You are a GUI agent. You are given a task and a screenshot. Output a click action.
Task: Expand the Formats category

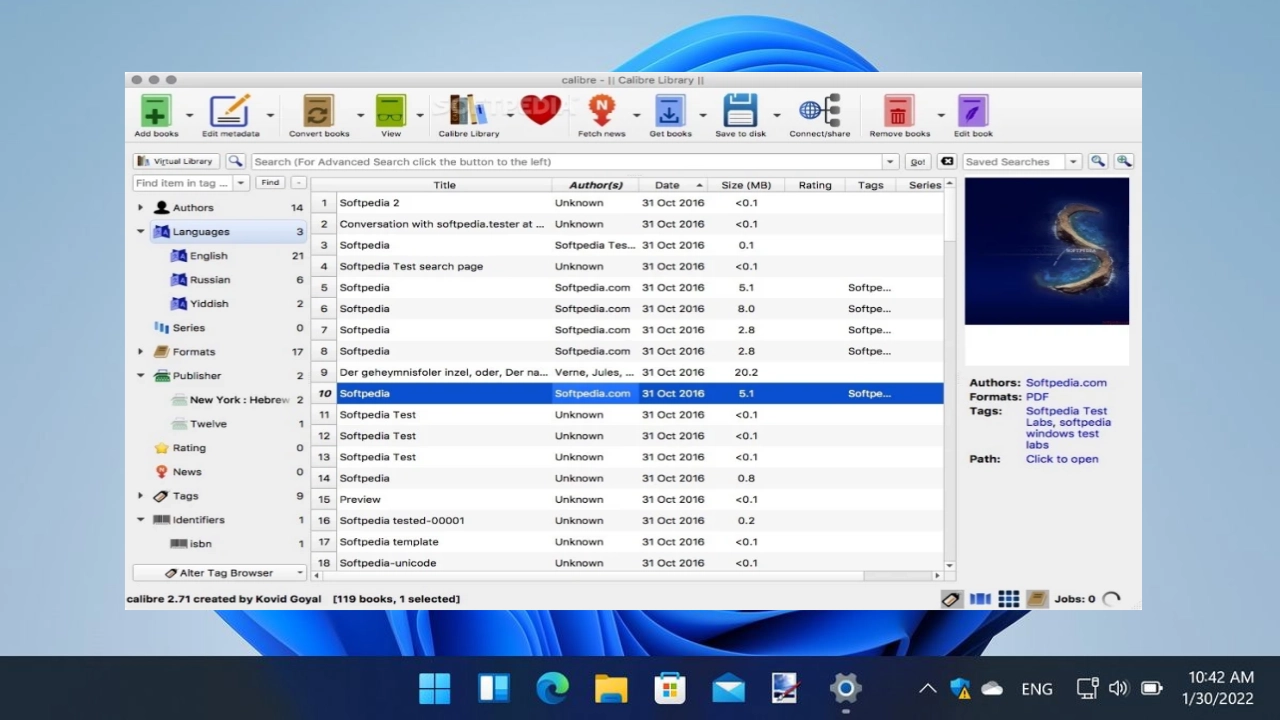(x=141, y=352)
